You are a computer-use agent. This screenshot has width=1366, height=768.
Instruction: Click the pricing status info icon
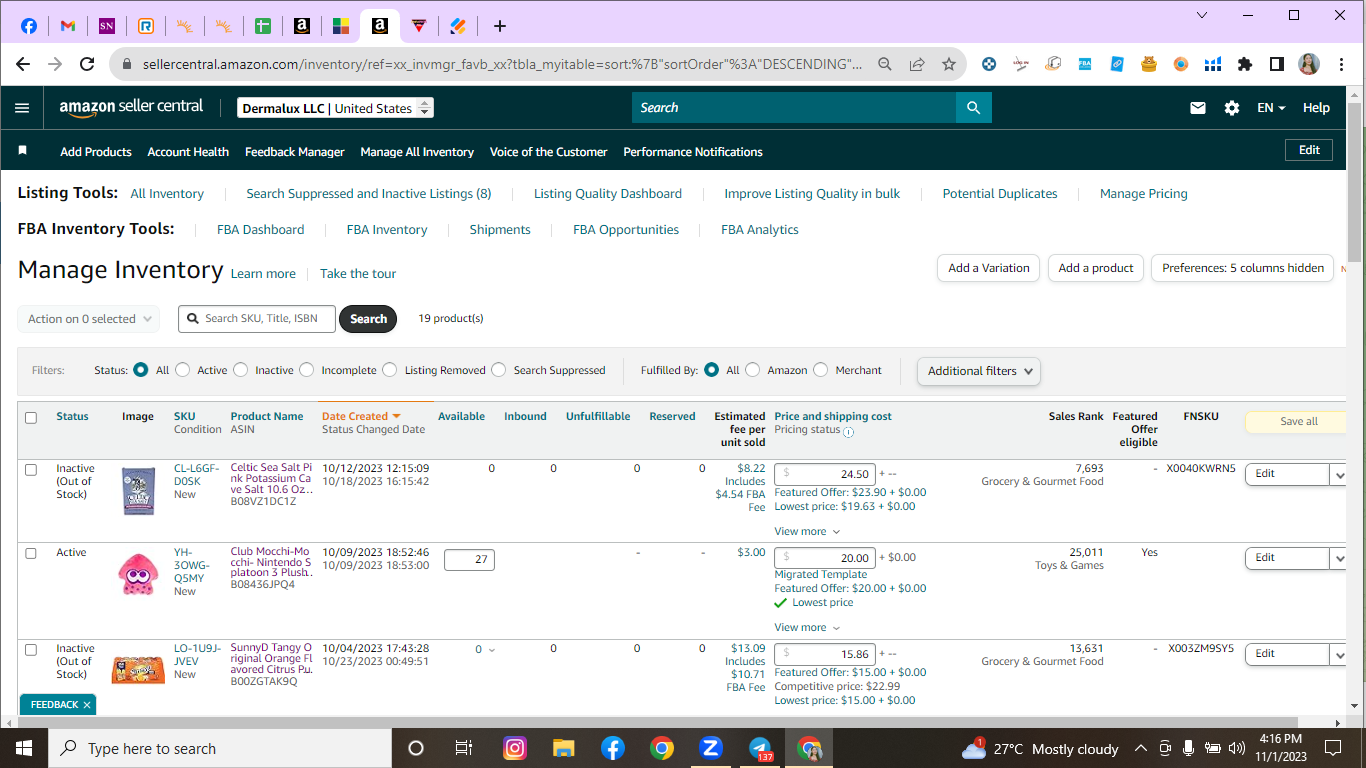tap(848, 432)
